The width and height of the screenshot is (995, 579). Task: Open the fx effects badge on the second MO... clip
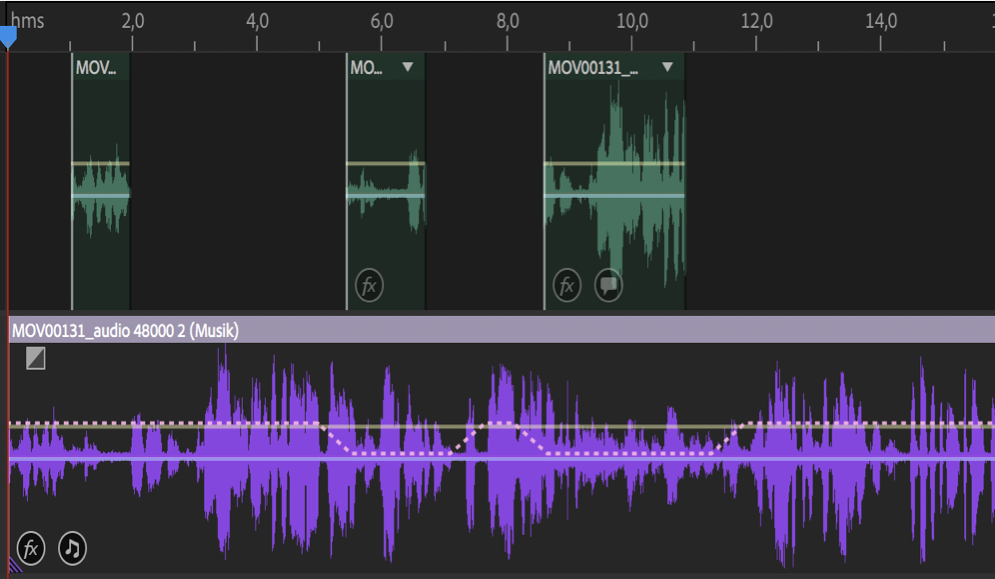click(x=369, y=285)
